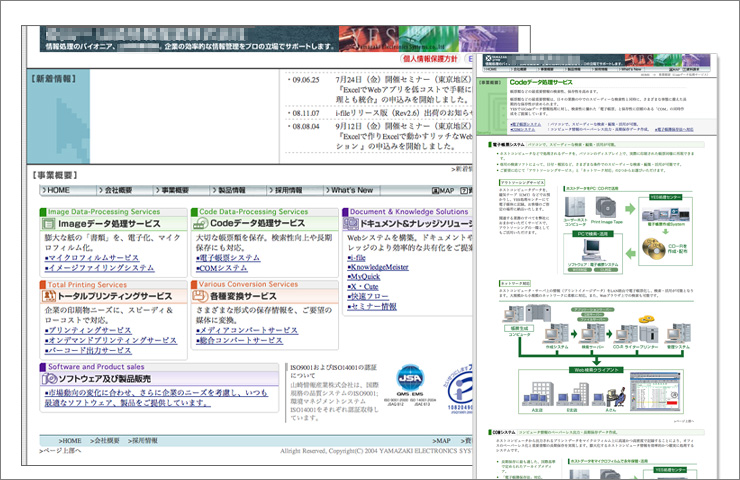Click the blue 新着情報 side image
Screen dimensions: 740x480
[58, 117]
